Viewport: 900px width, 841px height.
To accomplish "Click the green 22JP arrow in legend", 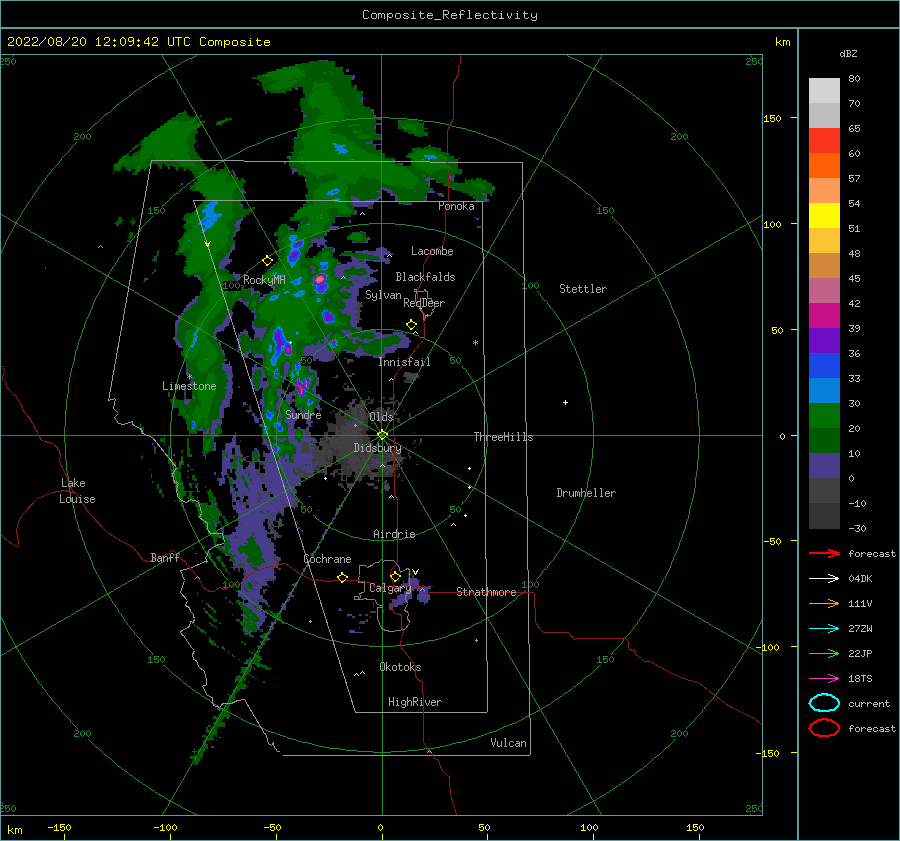I will click(824, 653).
